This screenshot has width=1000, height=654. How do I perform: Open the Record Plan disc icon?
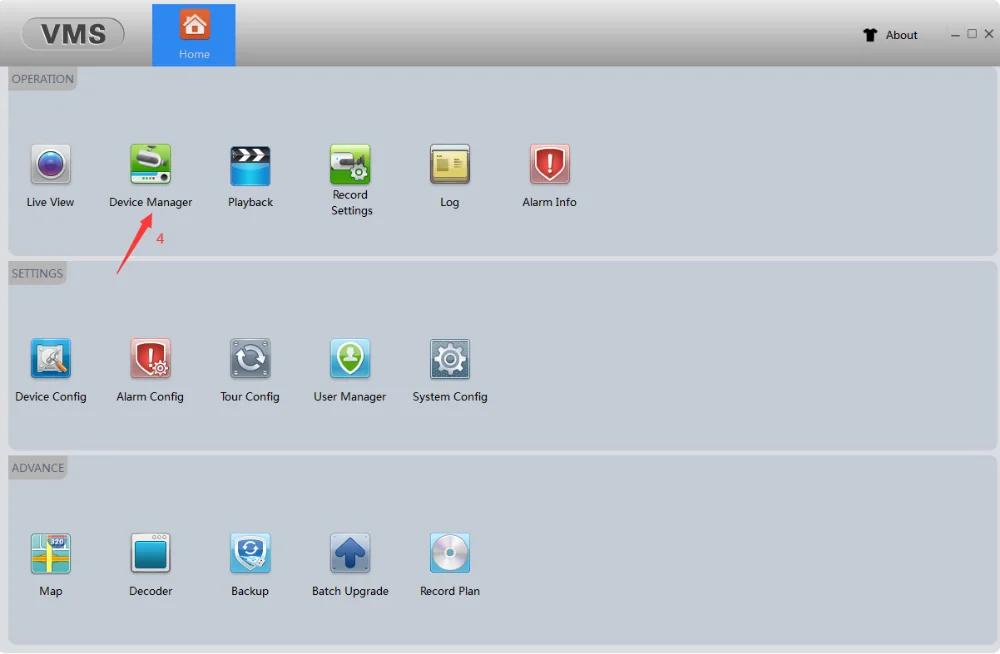450,553
